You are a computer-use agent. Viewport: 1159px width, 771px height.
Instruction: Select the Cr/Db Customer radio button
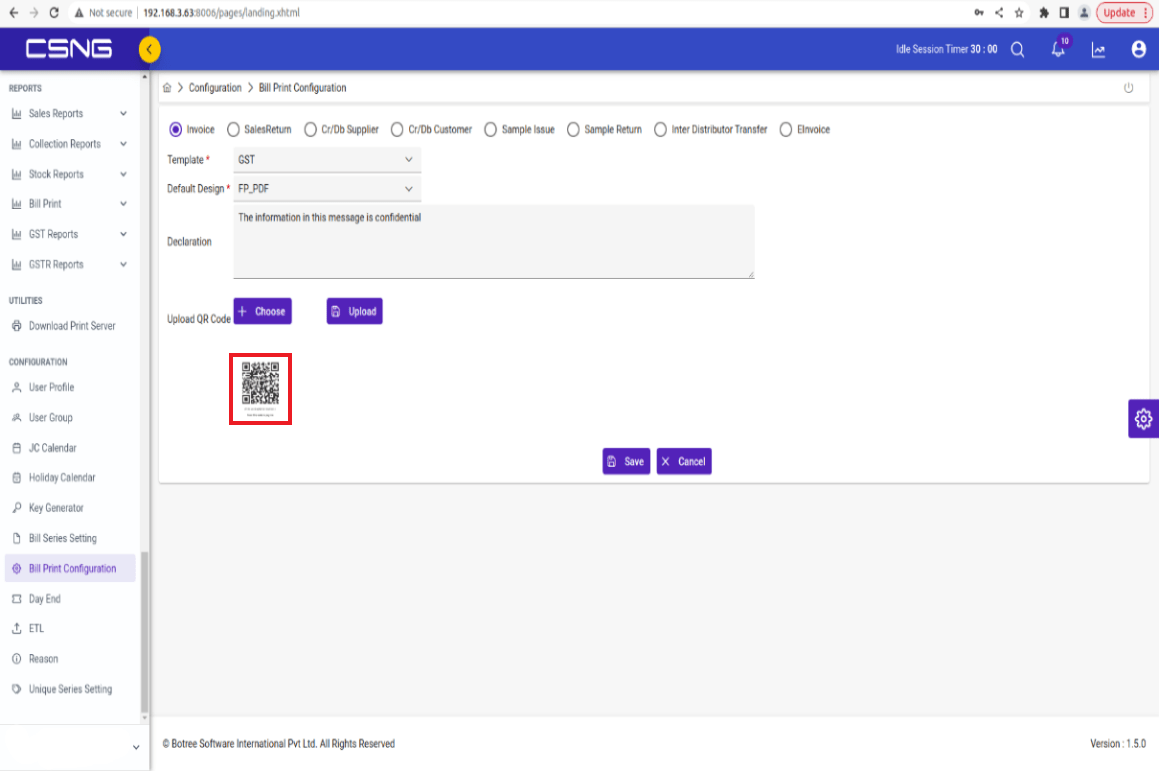(397, 129)
